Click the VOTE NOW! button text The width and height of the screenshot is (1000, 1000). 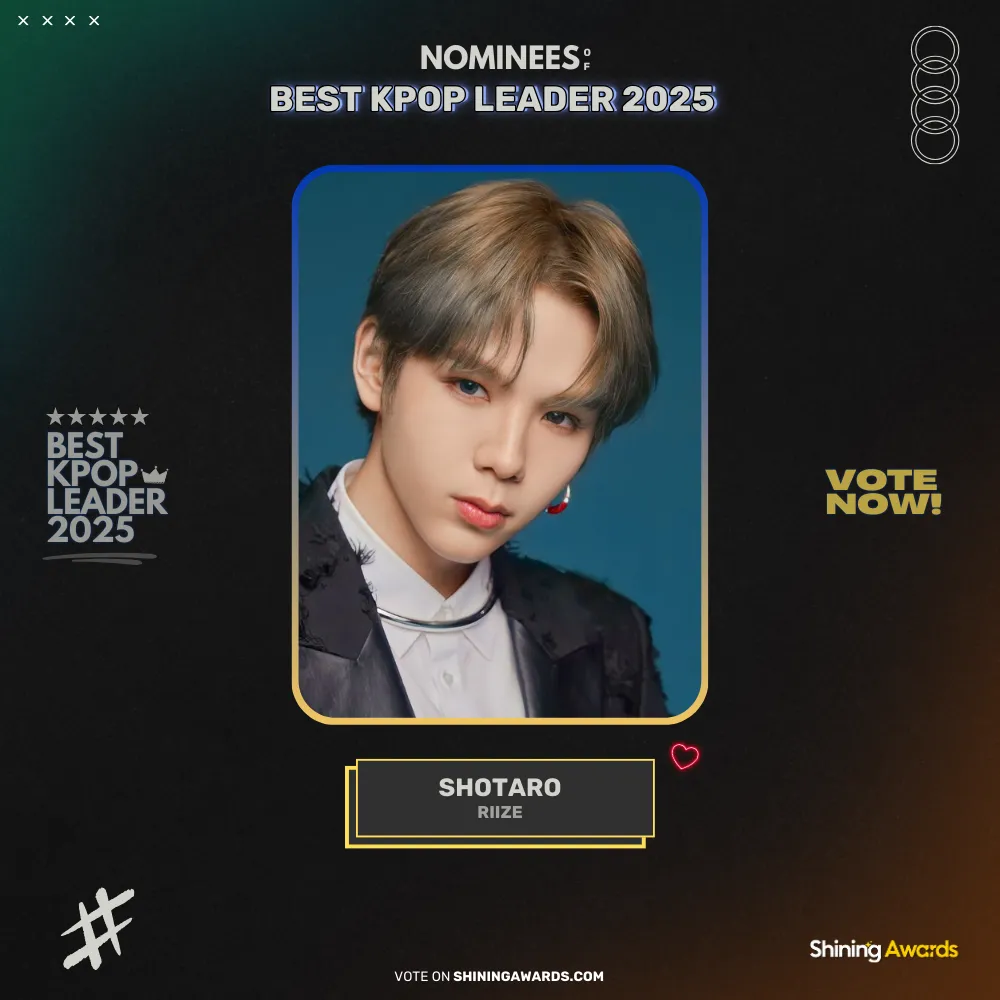click(x=883, y=492)
